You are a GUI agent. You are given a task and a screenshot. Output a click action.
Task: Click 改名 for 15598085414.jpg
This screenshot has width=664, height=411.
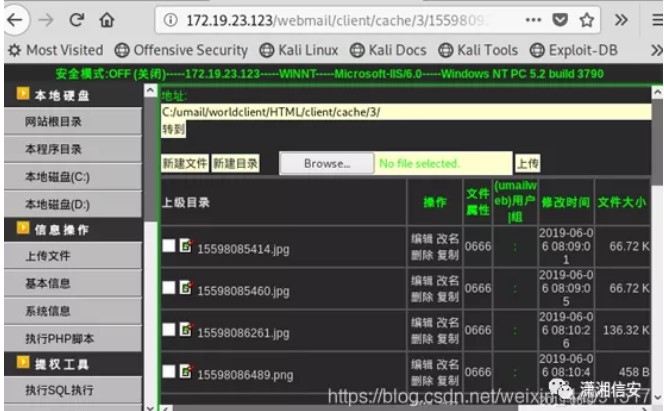[448, 239]
